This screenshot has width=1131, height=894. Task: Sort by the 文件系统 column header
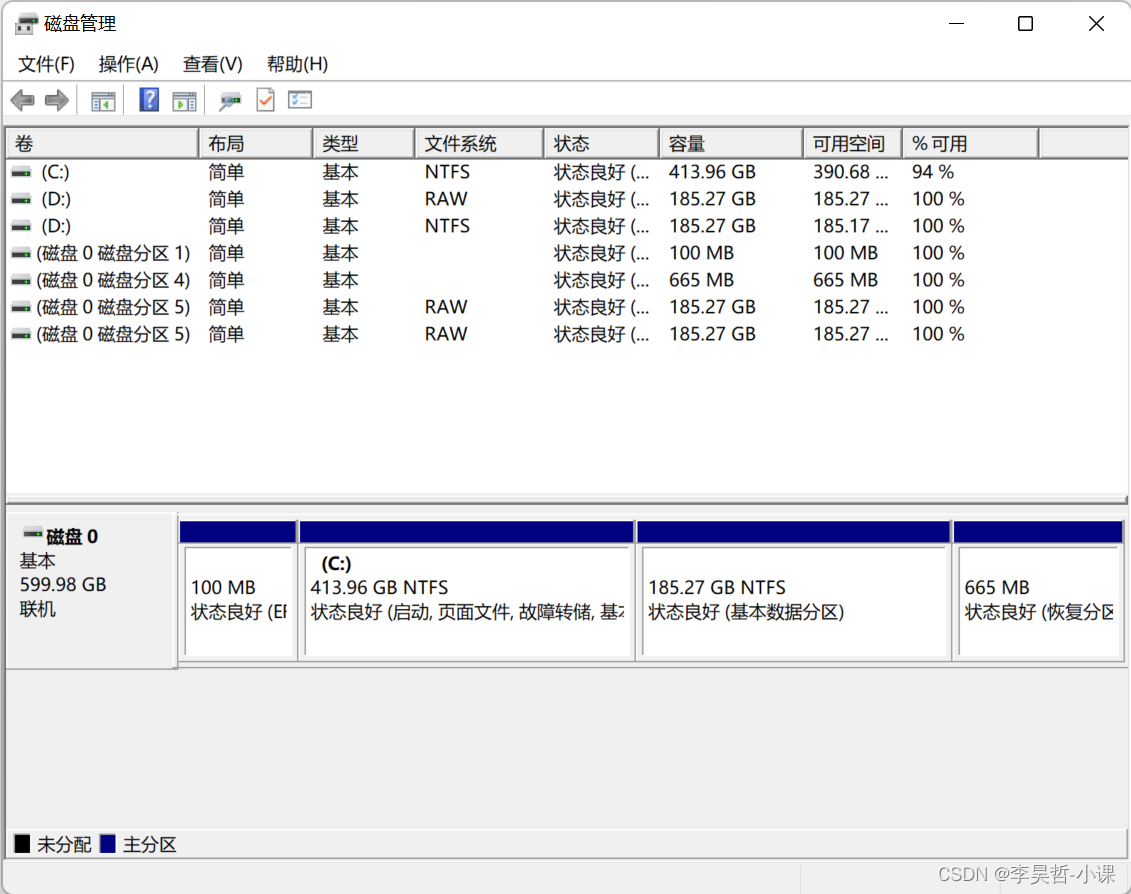(480, 144)
